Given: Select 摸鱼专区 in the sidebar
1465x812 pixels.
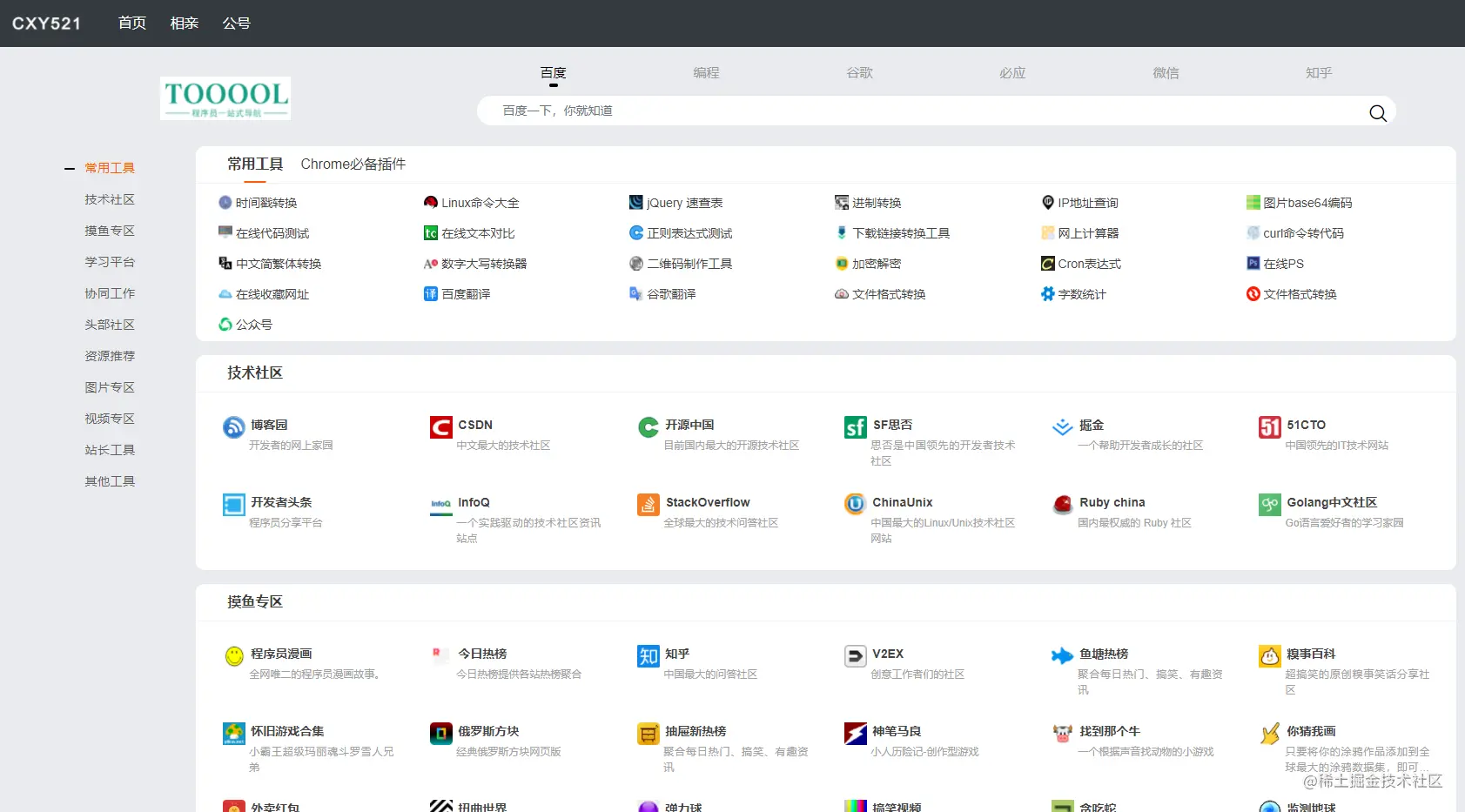Looking at the screenshot, I should click(110, 231).
